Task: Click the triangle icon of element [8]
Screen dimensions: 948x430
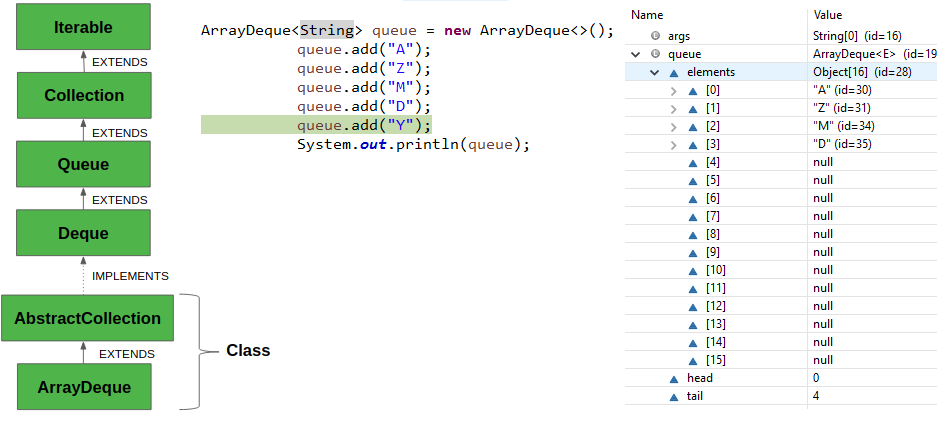Action: [693, 234]
